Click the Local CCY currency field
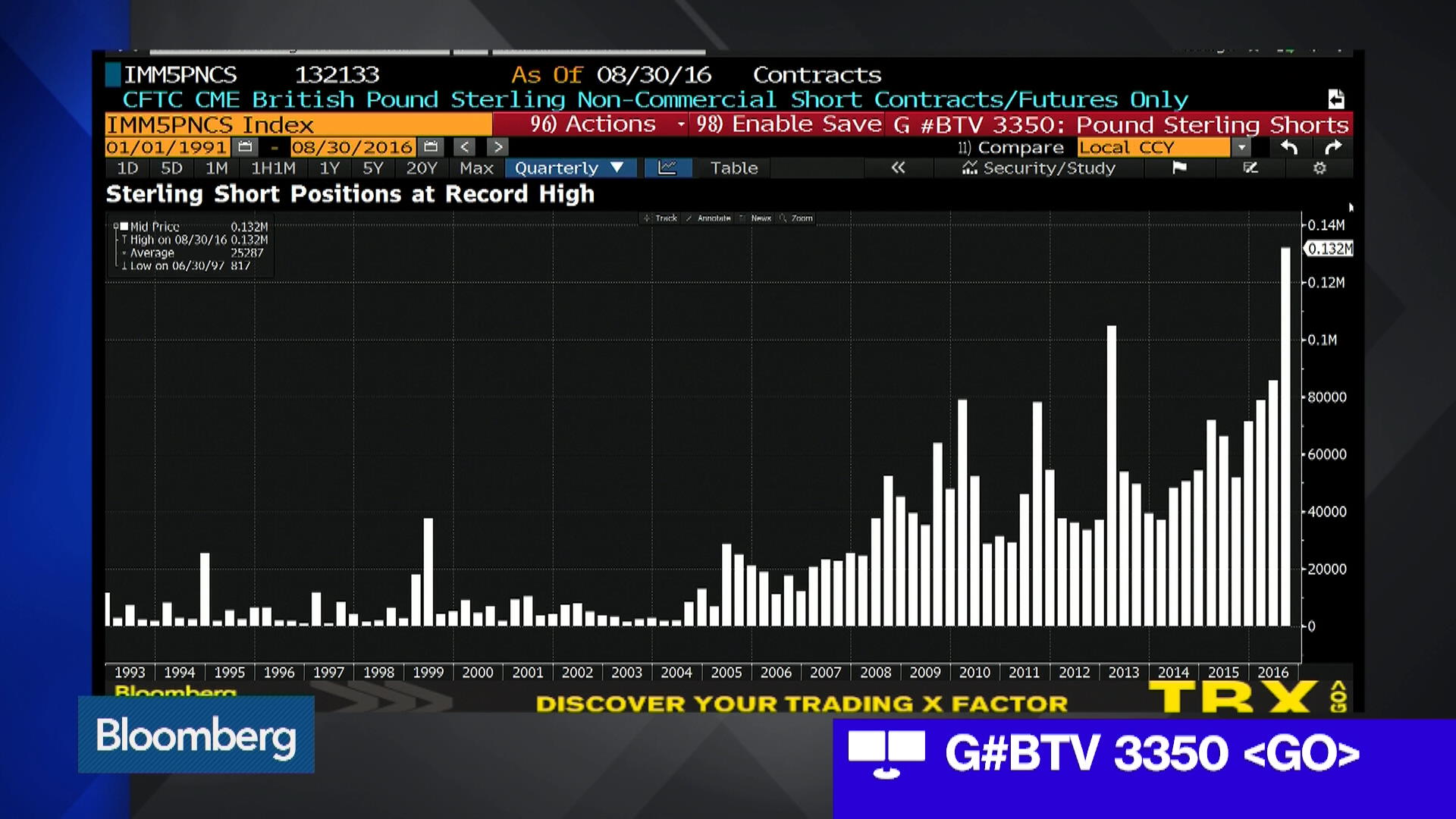The width and height of the screenshot is (1456, 819). coord(1153,147)
